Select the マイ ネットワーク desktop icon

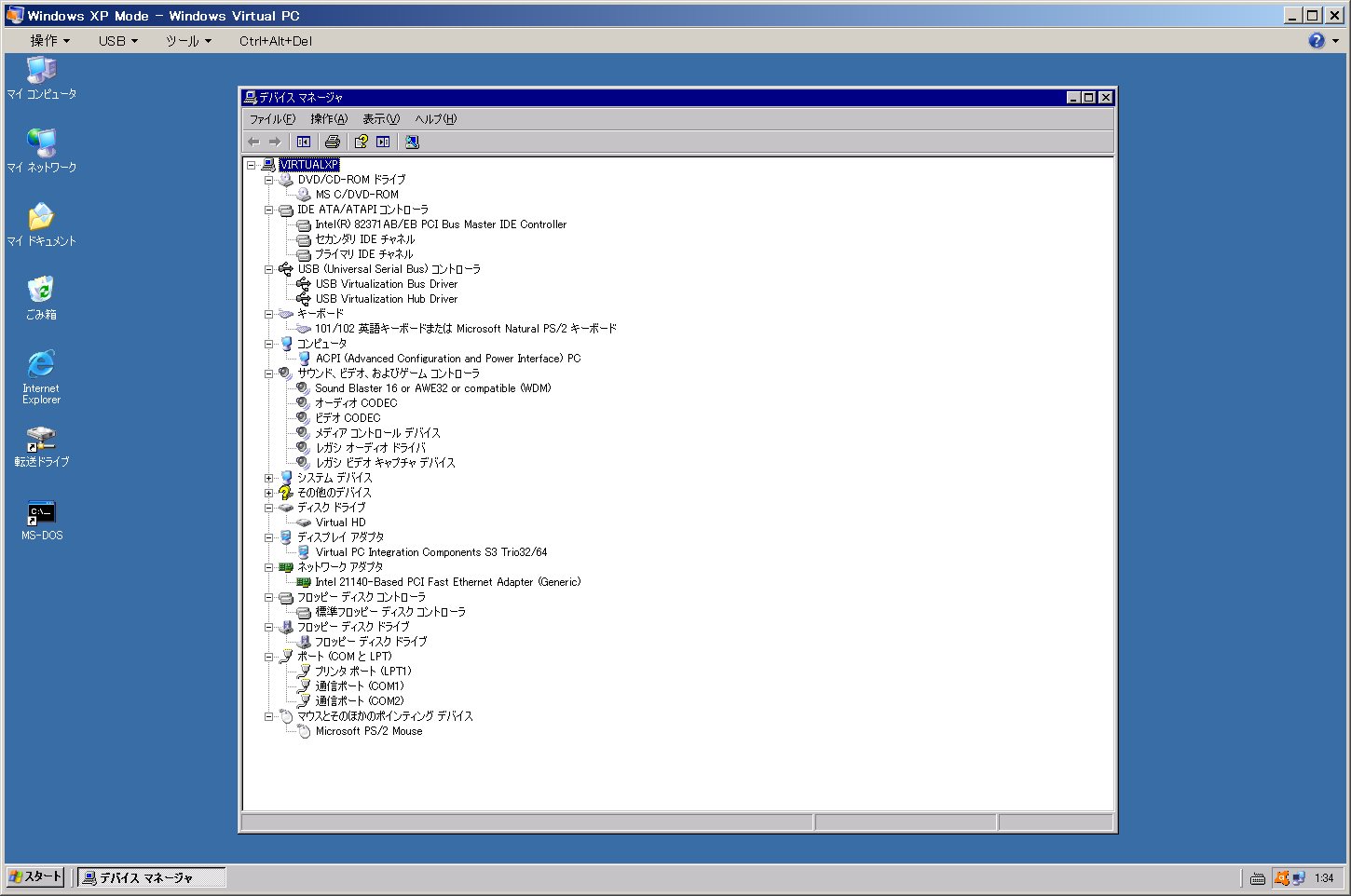[x=42, y=151]
